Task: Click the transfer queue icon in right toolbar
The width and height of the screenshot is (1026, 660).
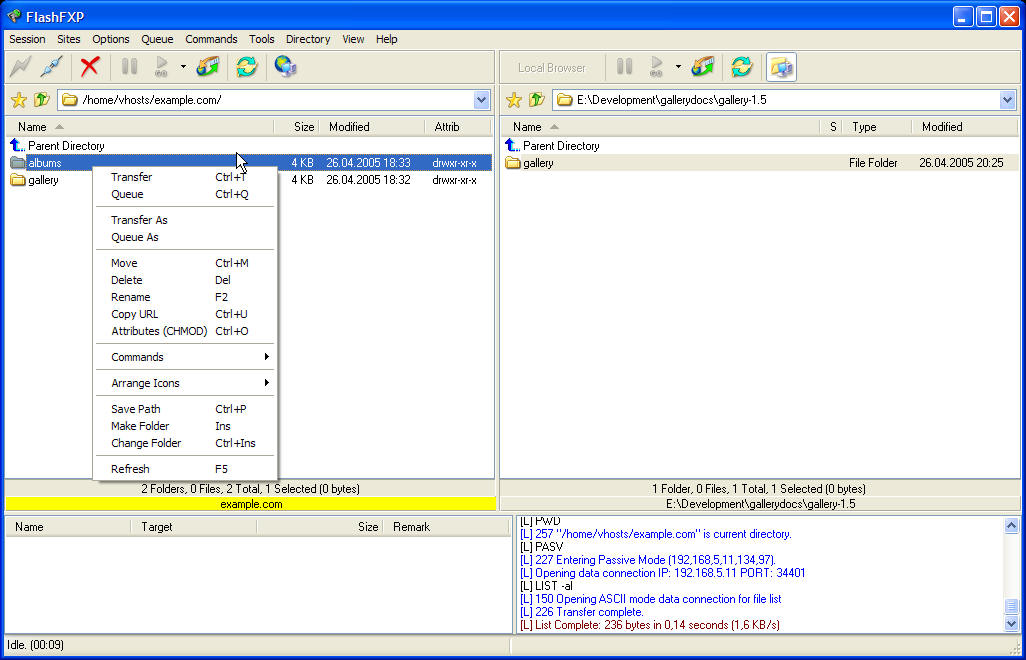Action: coord(703,67)
